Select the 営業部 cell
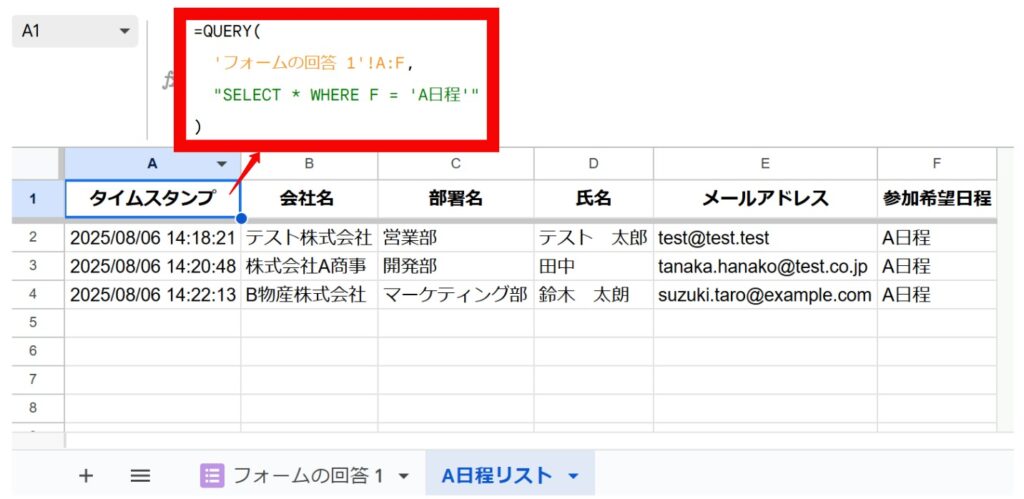 point(456,238)
